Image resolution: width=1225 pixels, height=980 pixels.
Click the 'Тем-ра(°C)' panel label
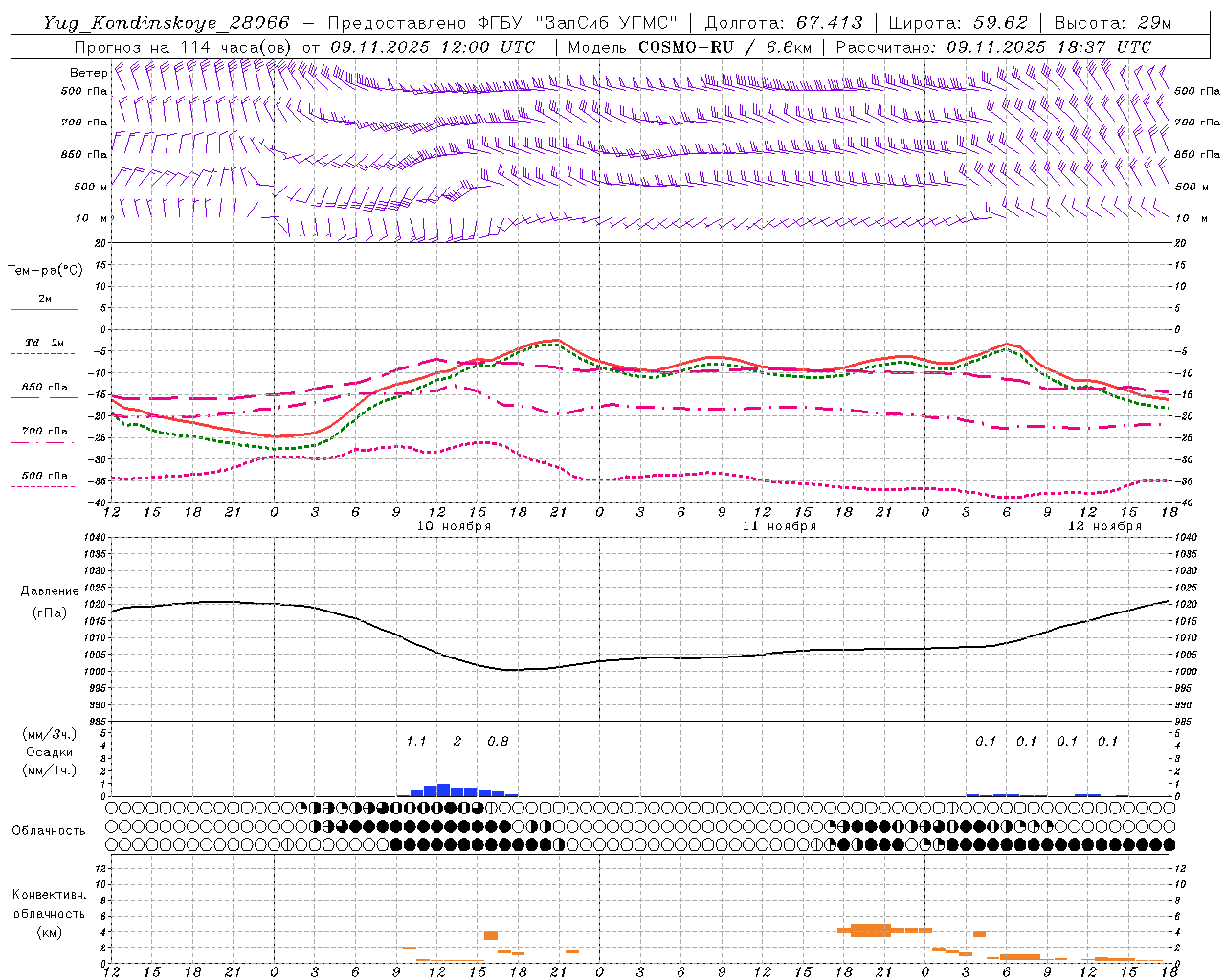pos(45,271)
